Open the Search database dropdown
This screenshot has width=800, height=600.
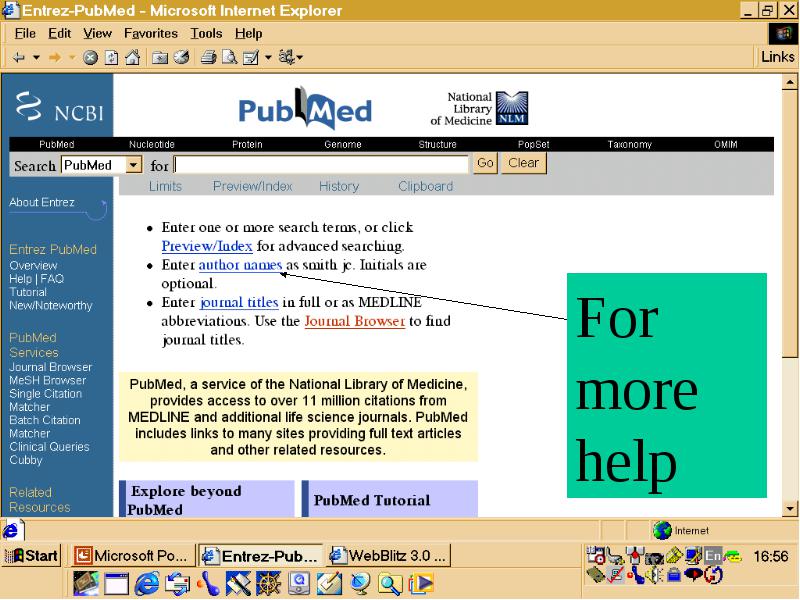pyautogui.click(x=102, y=165)
